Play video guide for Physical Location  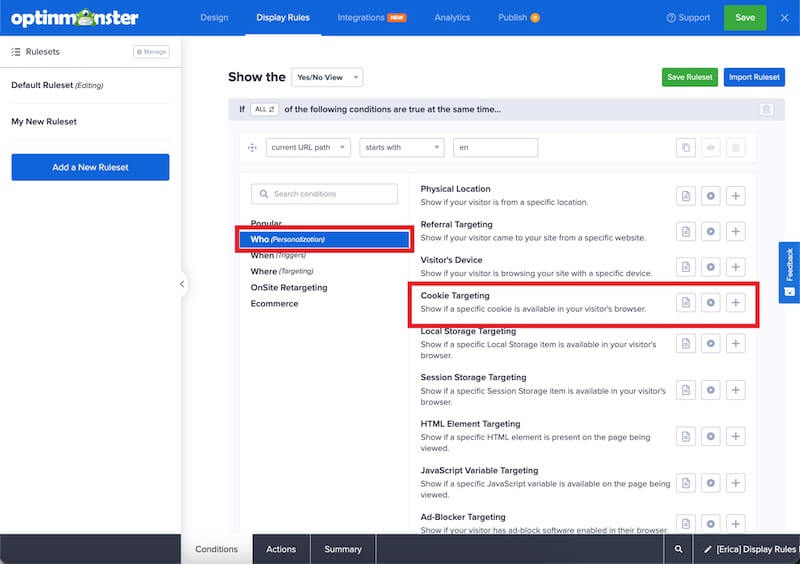pos(711,196)
